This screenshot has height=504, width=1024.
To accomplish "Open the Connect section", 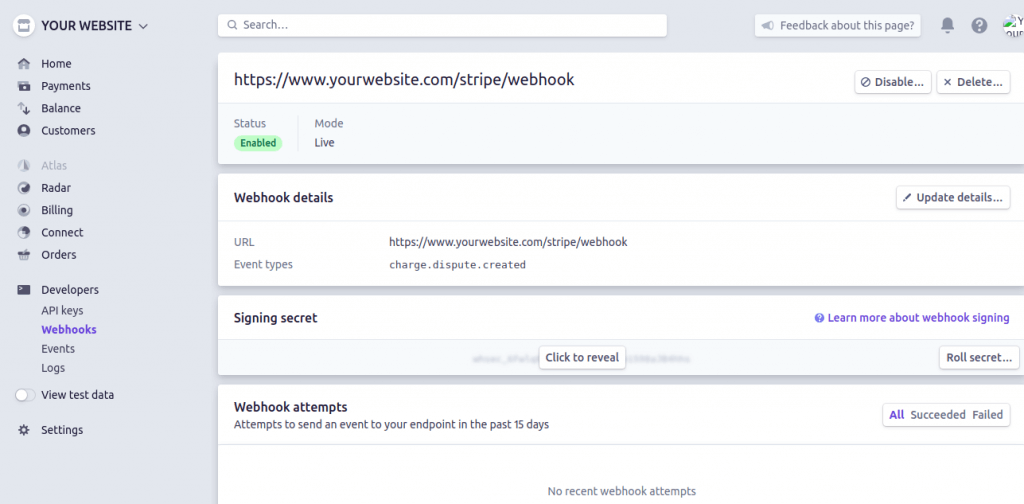I will click(62, 232).
